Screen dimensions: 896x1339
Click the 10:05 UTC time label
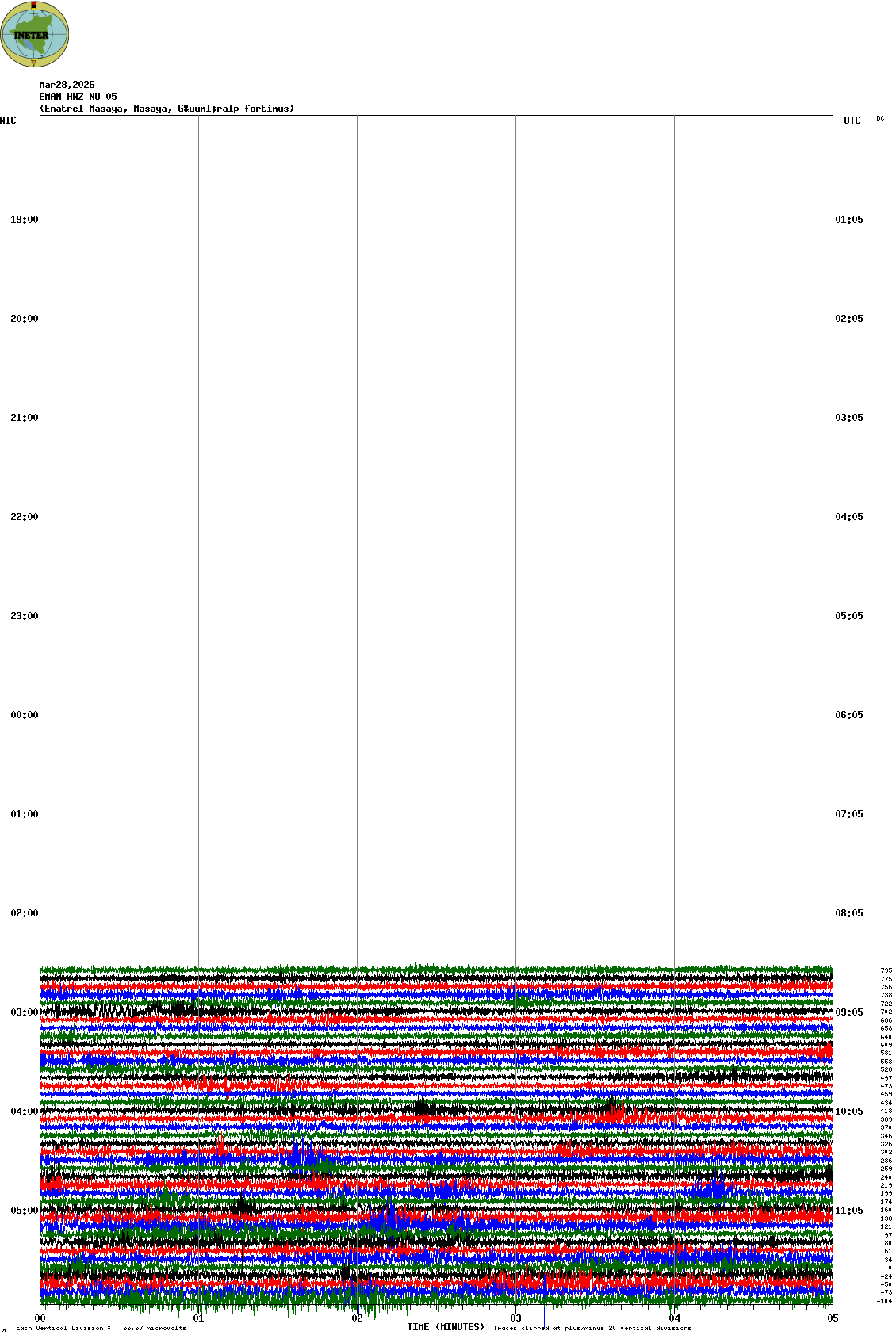coord(848,1111)
